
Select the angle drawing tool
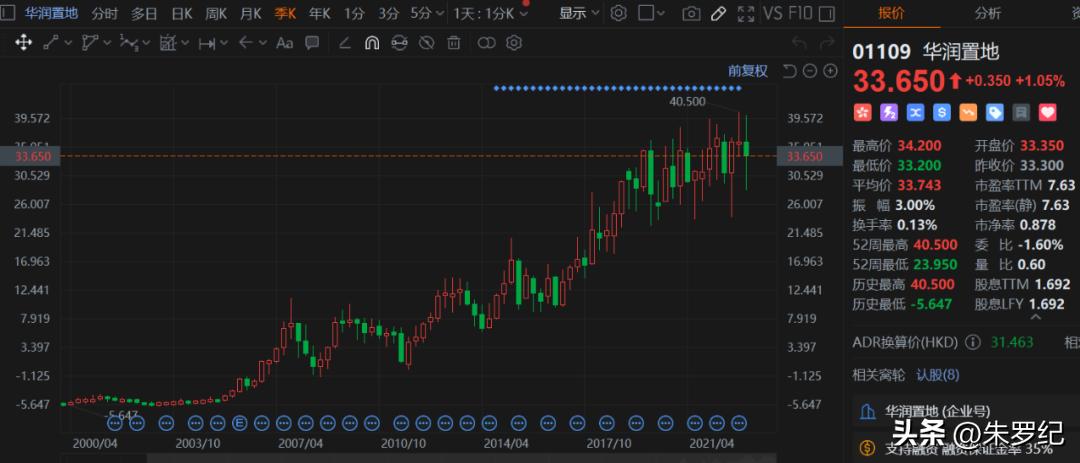click(x=345, y=43)
